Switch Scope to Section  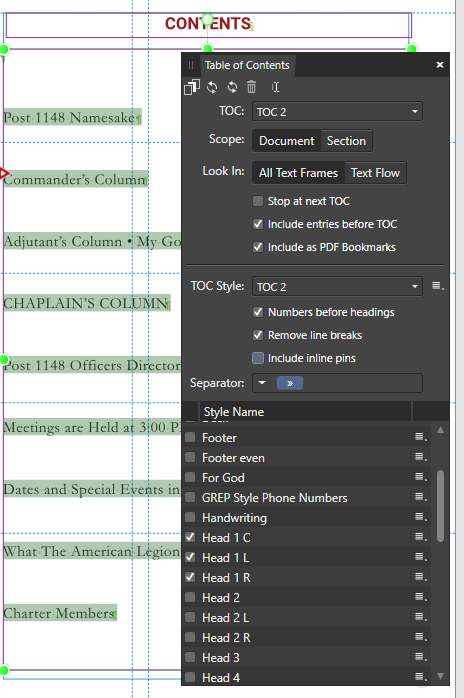point(346,141)
